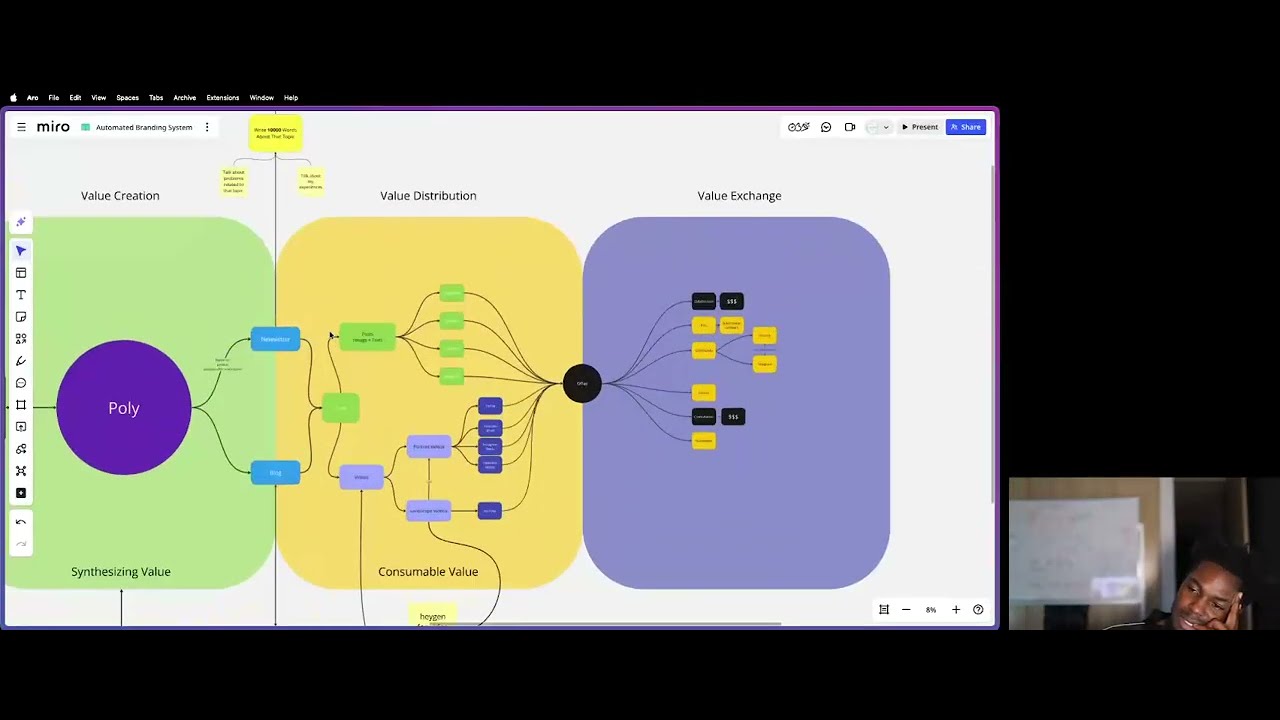Select the Text tool
Screen dimensions: 1280x720
(21, 295)
